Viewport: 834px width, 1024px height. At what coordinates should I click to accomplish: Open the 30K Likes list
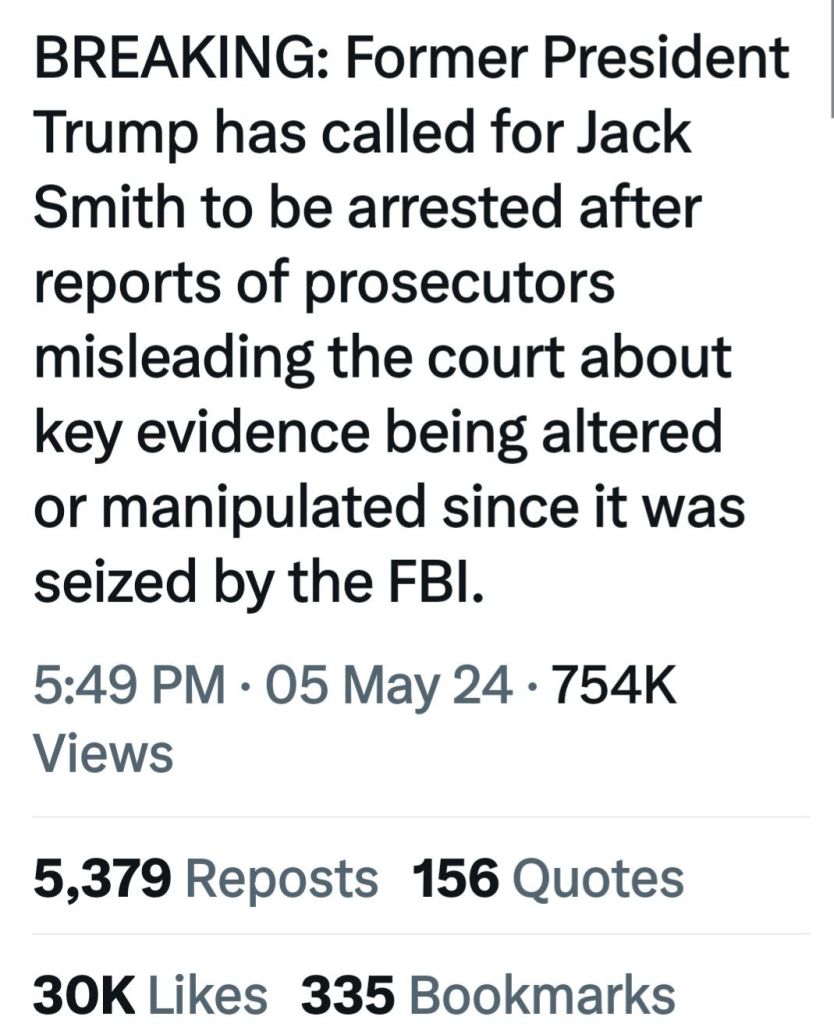(x=151, y=996)
